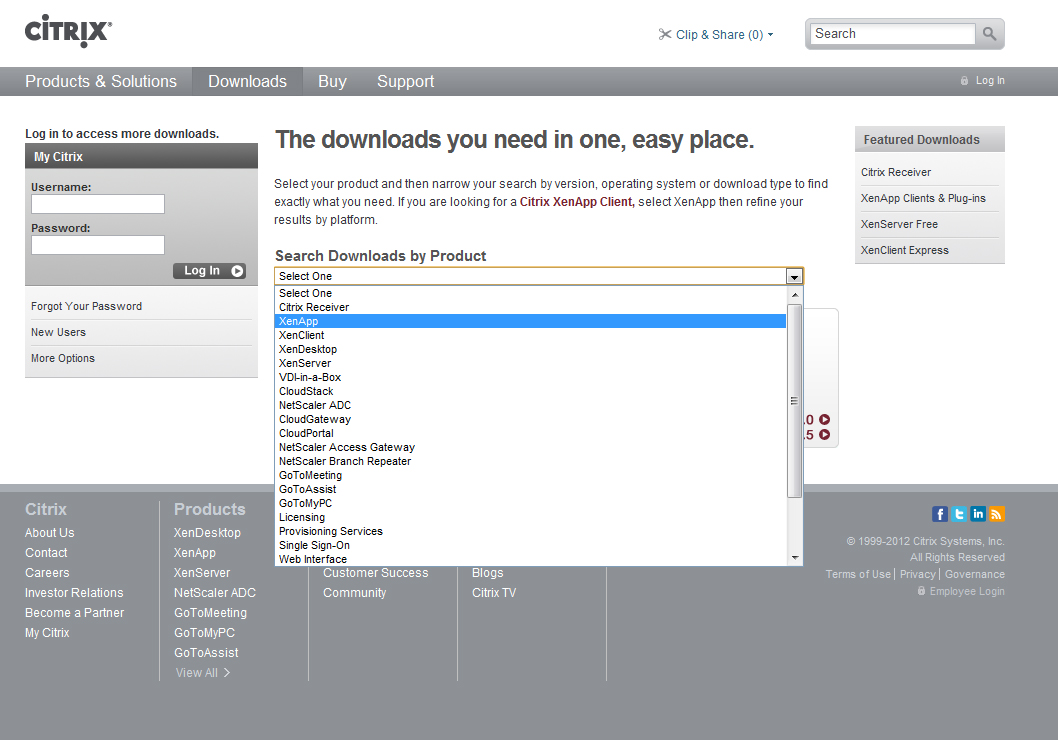Open More Options link
The height and width of the screenshot is (740, 1058).
(x=63, y=358)
